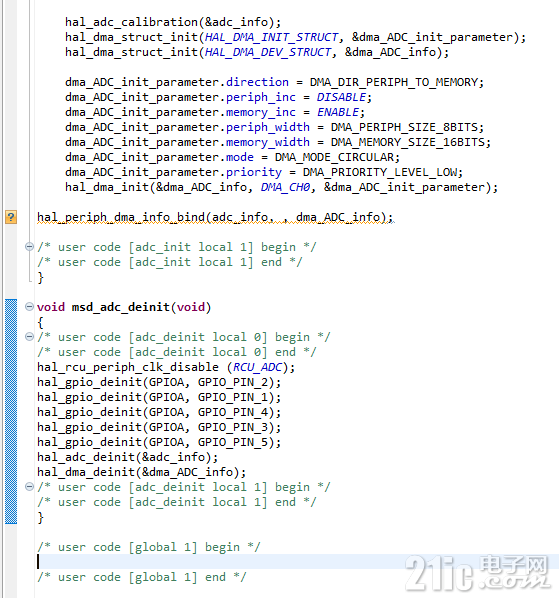Click the global 1 begin comment
This screenshot has height=598, width=559.
[149, 547]
